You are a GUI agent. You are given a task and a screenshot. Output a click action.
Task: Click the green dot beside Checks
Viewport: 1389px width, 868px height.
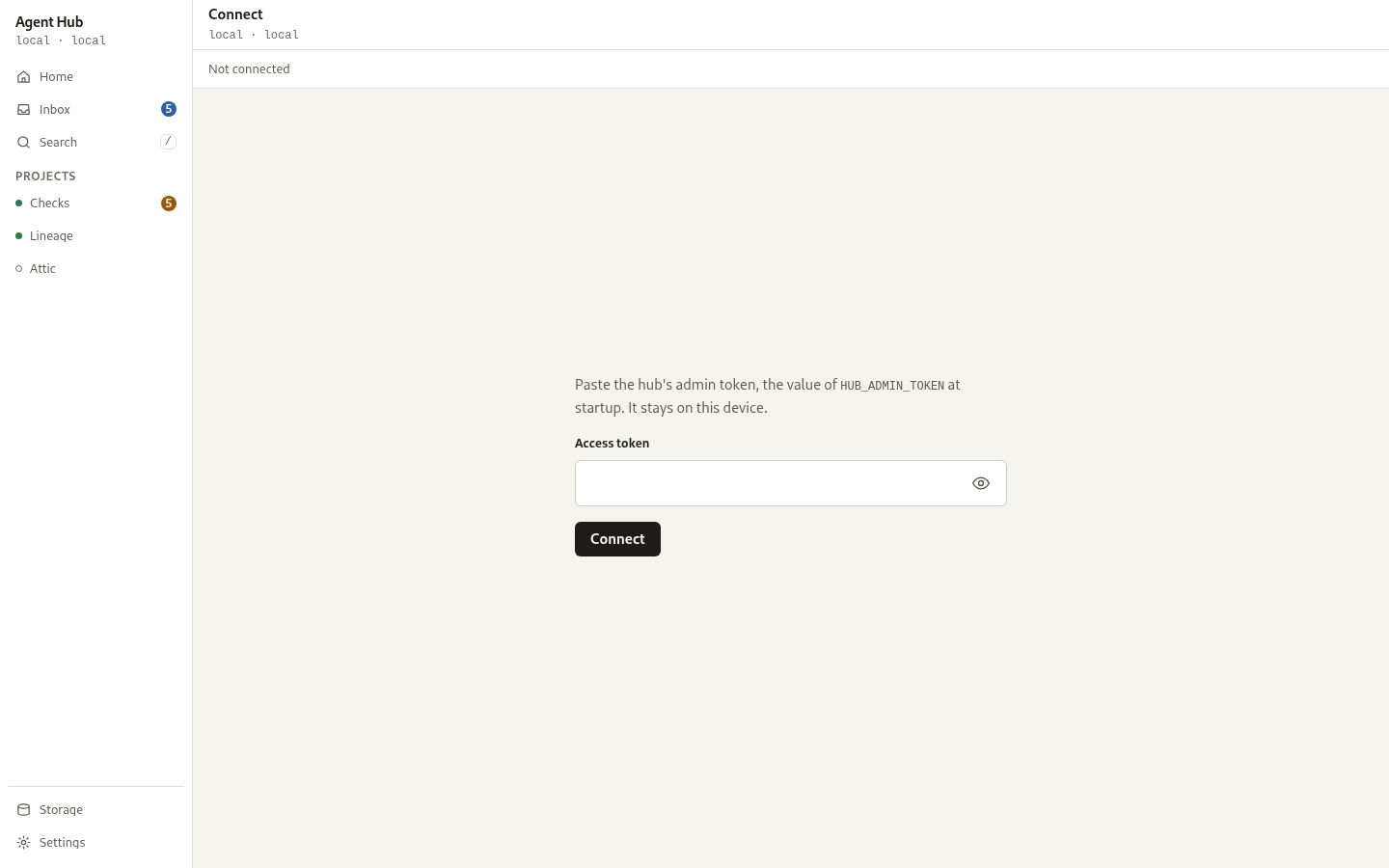tap(18, 203)
